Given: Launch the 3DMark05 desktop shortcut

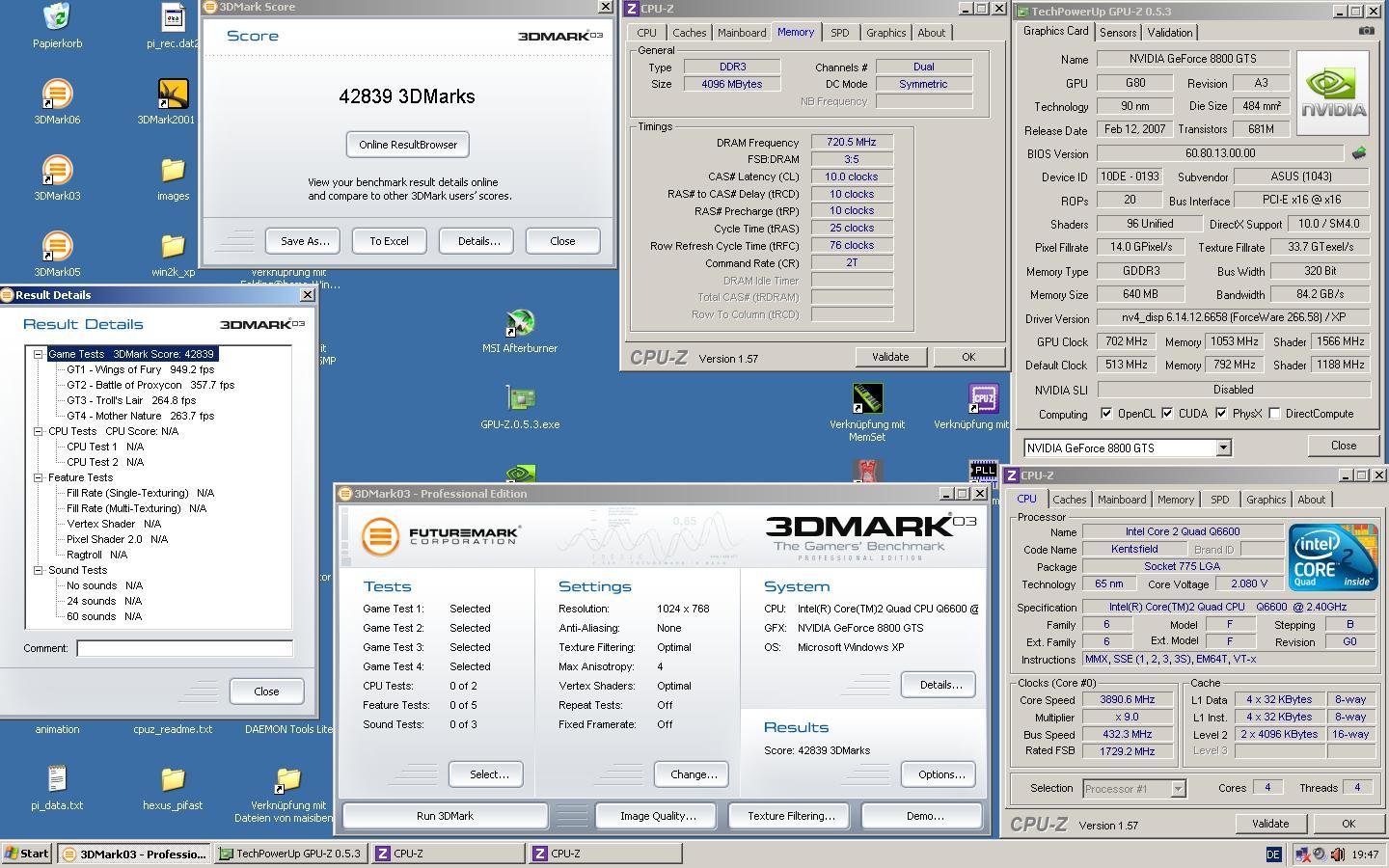Looking at the screenshot, I should pos(57,246).
